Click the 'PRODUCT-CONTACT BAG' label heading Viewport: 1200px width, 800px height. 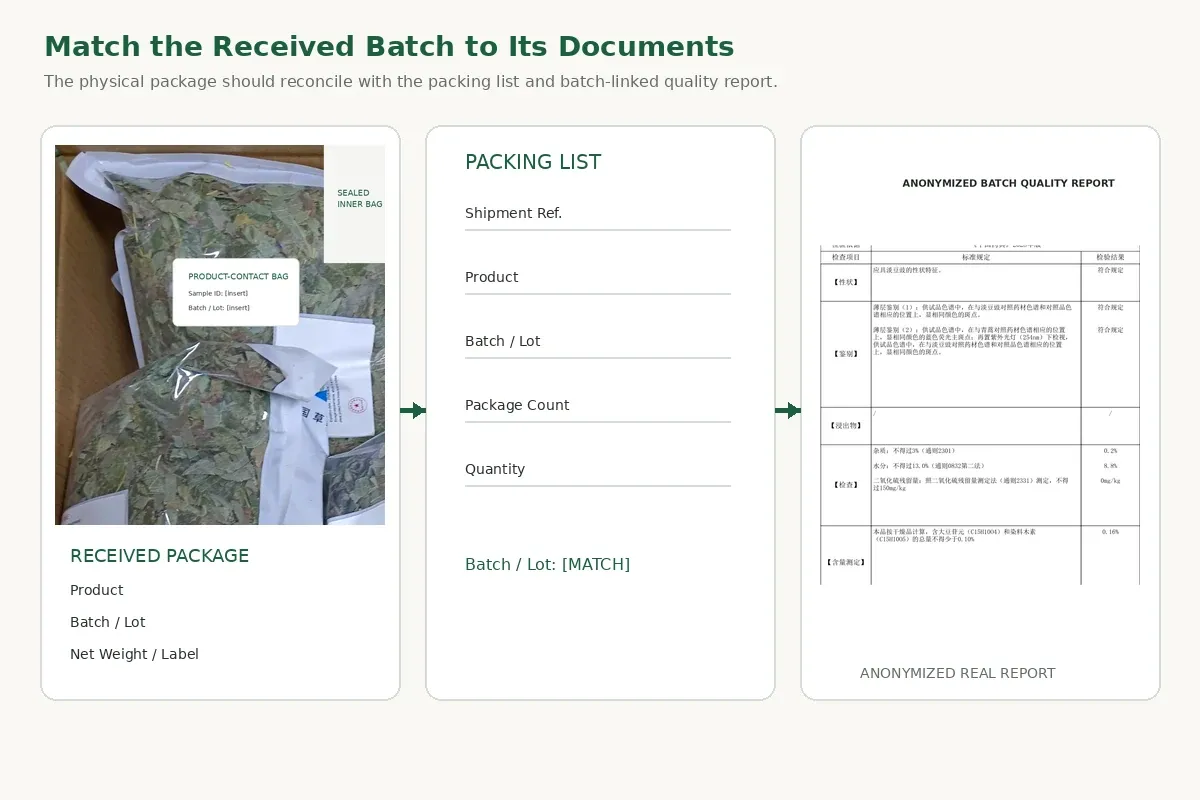238,276
